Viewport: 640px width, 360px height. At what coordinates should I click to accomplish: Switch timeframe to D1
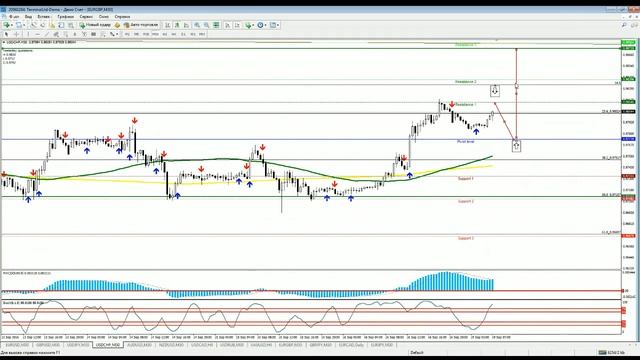coord(183,34)
